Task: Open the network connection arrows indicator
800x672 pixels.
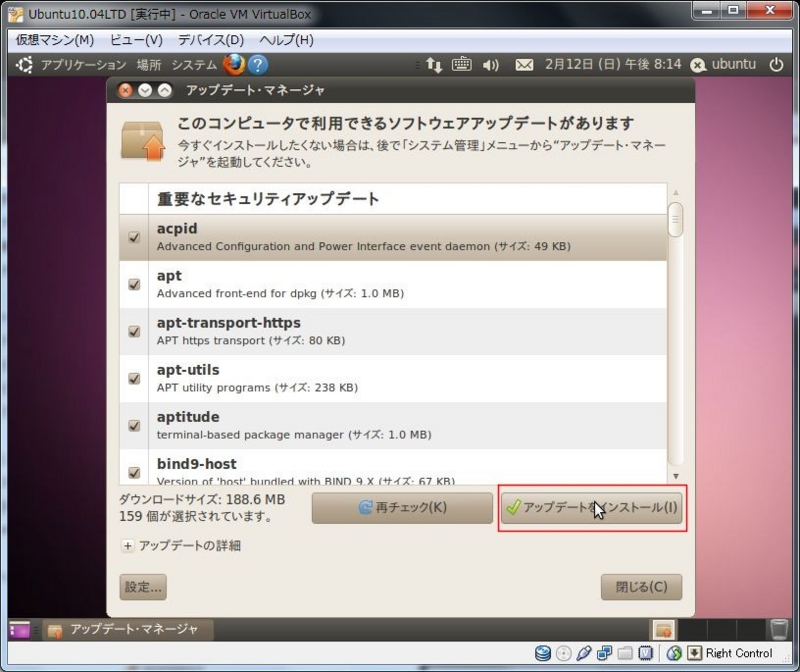Action: 434,65
